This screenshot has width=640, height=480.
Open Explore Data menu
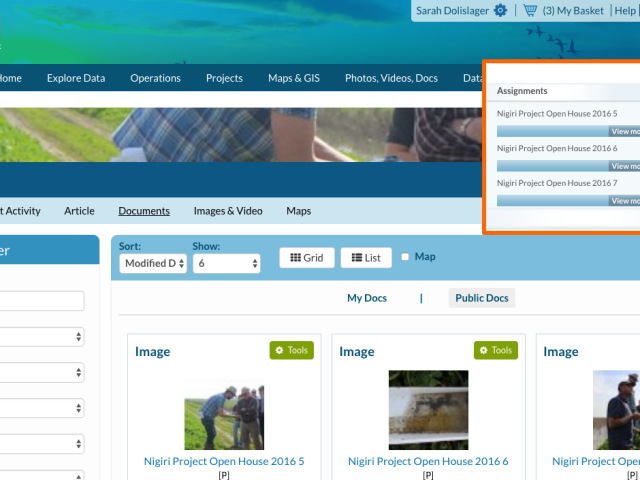point(76,78)
